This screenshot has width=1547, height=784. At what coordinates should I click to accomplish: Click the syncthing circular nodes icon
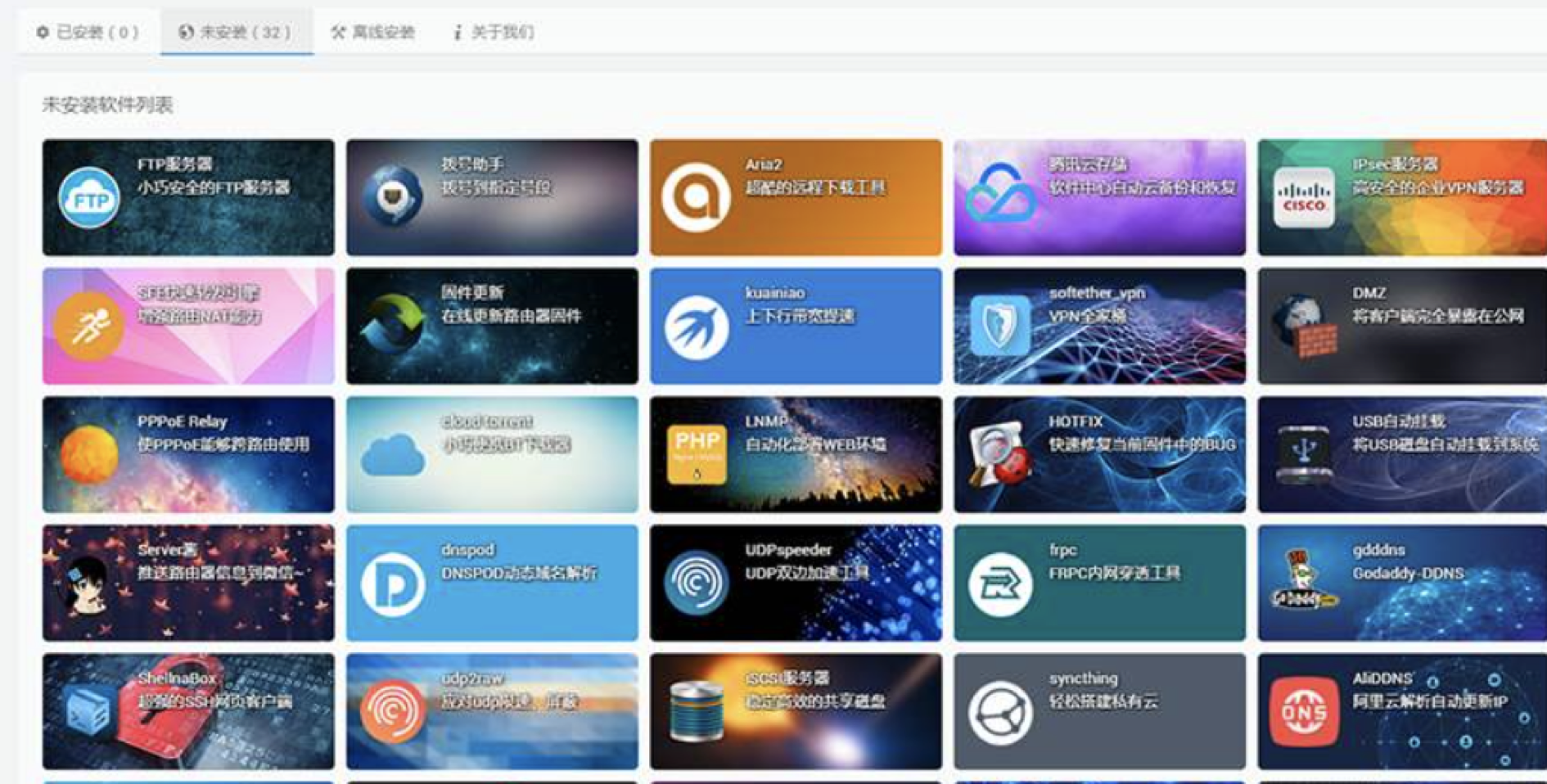pos(1000,713)
